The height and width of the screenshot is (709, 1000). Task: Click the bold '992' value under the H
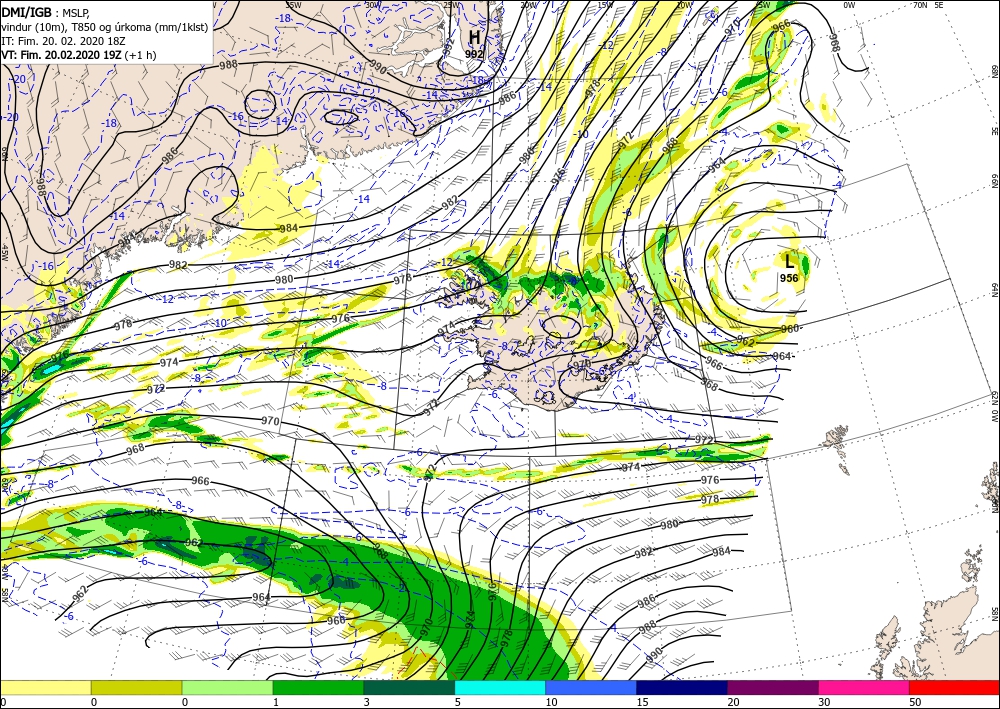click(x=474, y=54)
